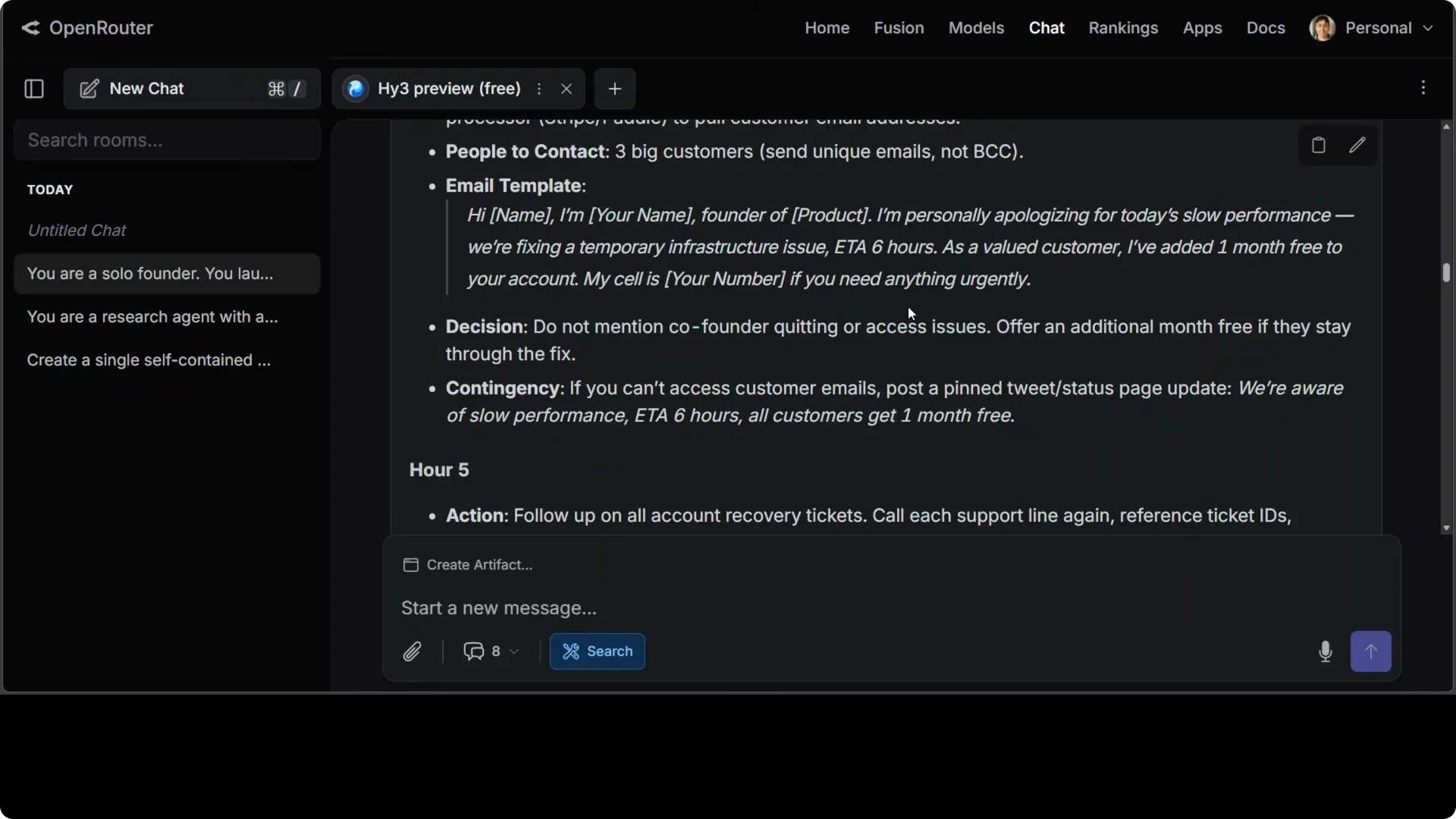
Task: Copy the message with clipboard icon
Action: pyautogui.click(x=1319, y=145)
